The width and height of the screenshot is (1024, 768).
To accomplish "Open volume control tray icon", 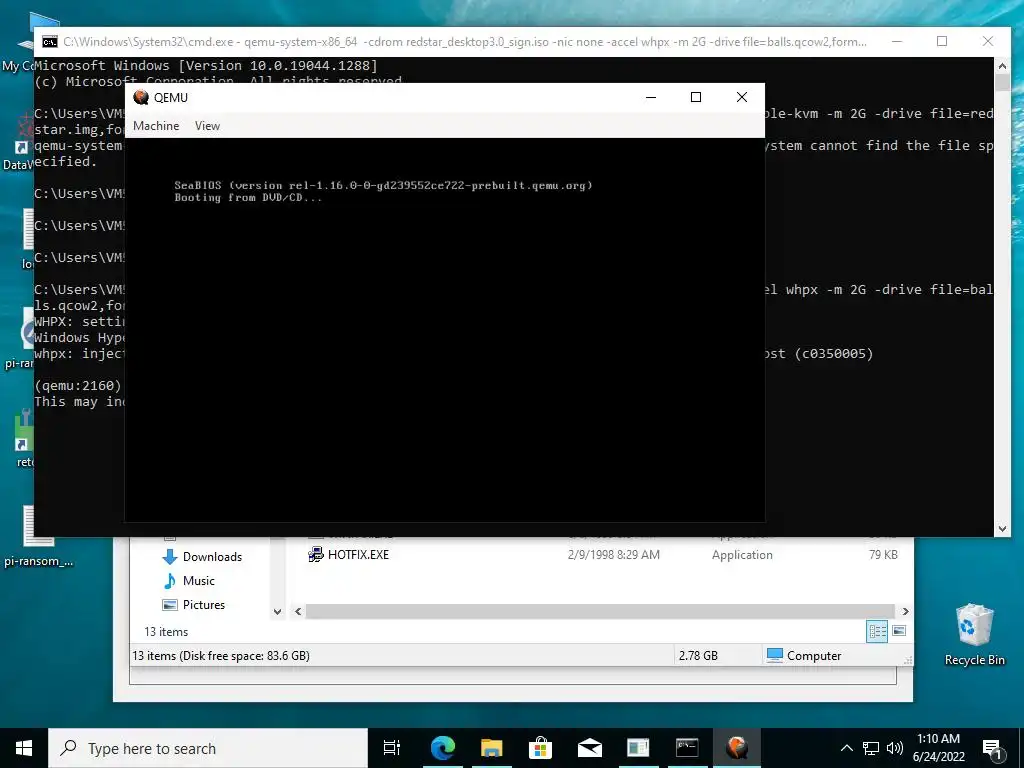I will click(895, 748).
